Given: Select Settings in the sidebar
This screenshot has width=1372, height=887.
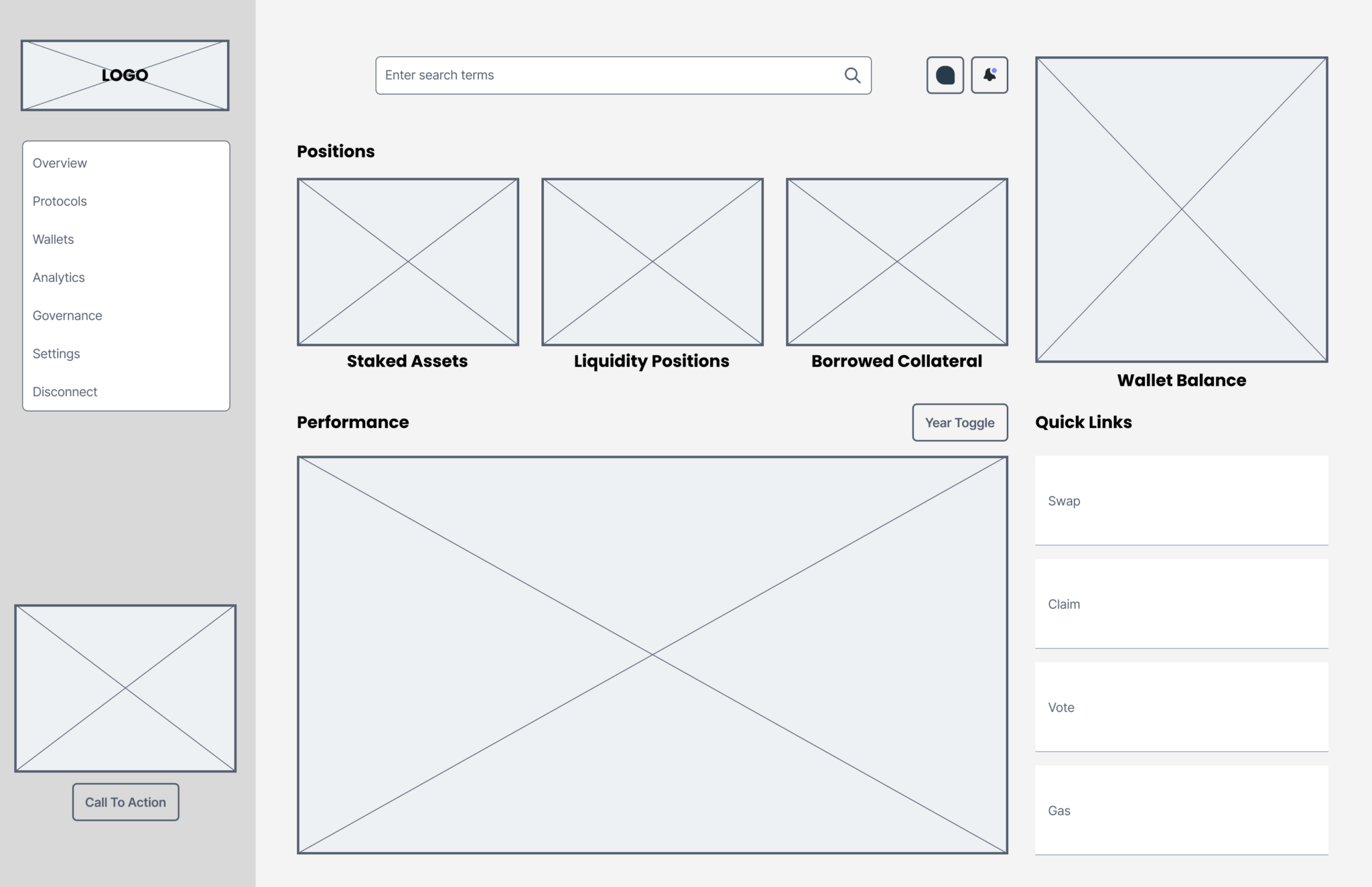Looking at the screenshot, I should tap(56, 353).
